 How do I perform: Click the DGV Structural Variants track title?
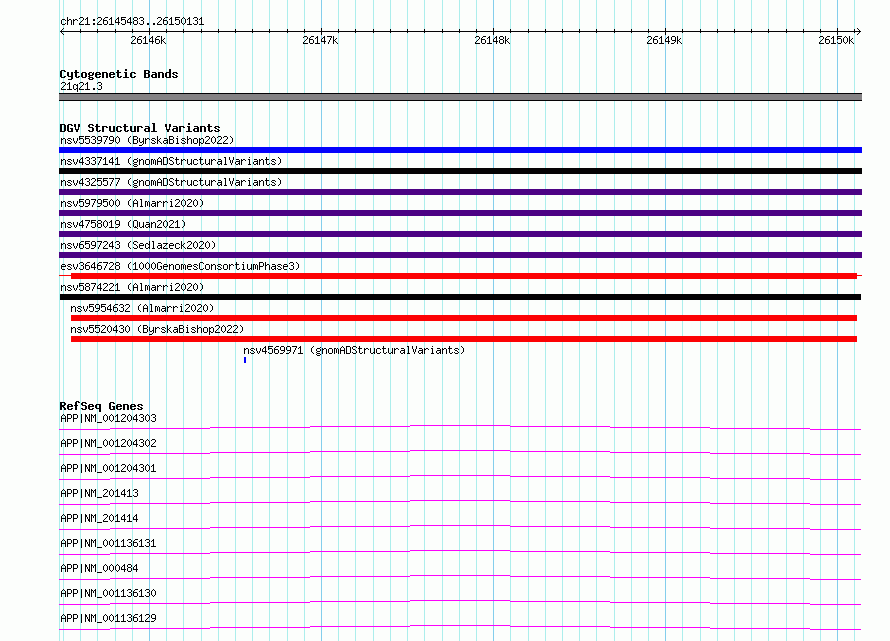pyautogui.click(x=140, y=128)
